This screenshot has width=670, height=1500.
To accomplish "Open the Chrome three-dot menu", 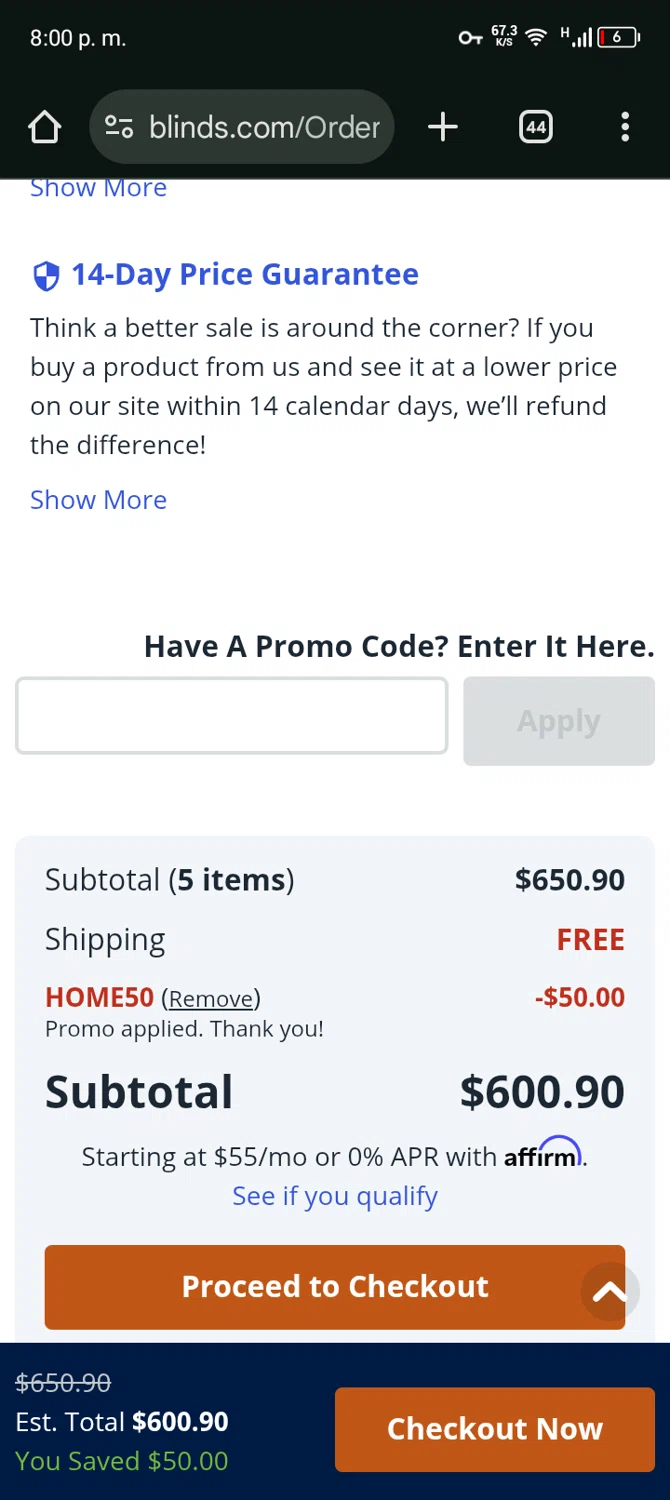I will 625,127.
